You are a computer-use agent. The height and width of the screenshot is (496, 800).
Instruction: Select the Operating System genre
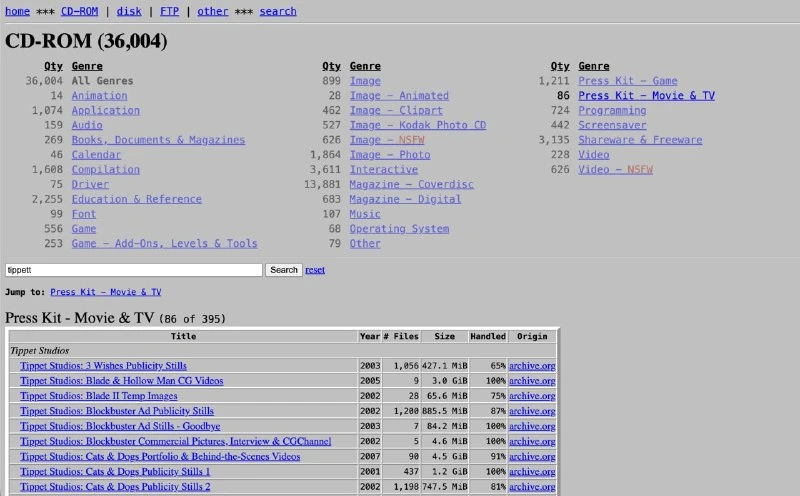pyautogui.click(x=399, y=229)
